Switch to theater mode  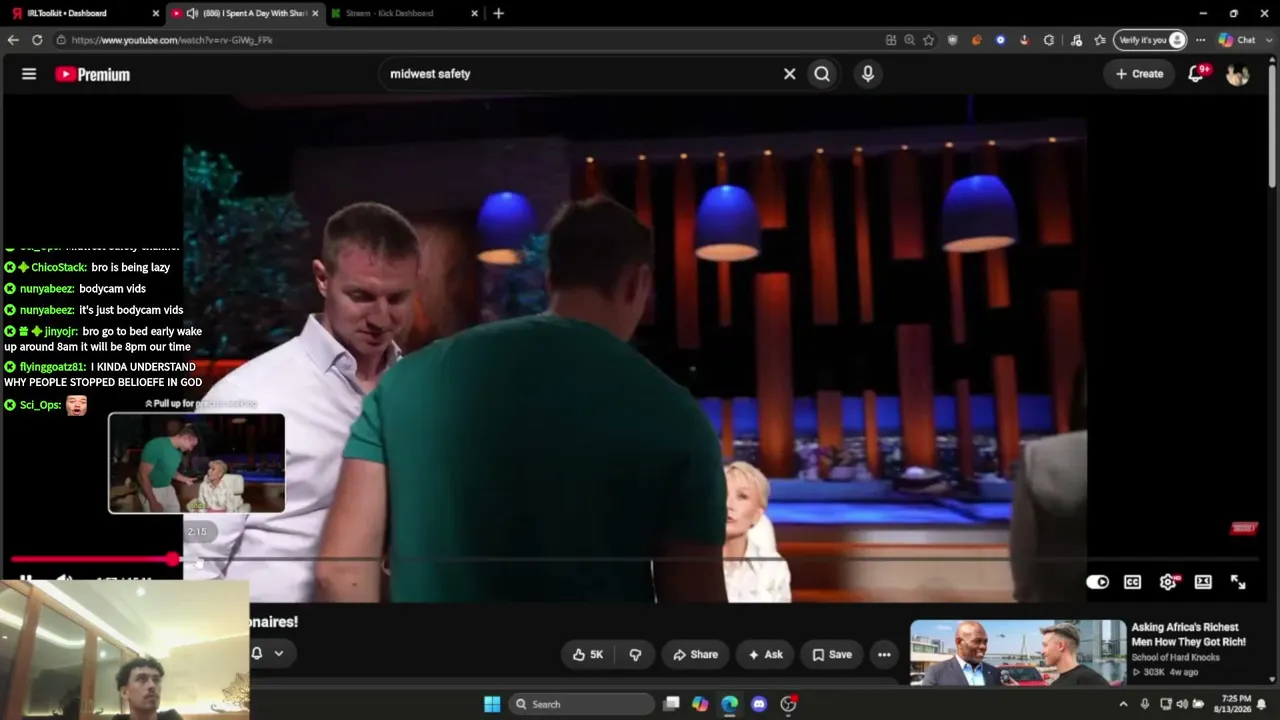pyautogui.click(x=1203, y=582)
